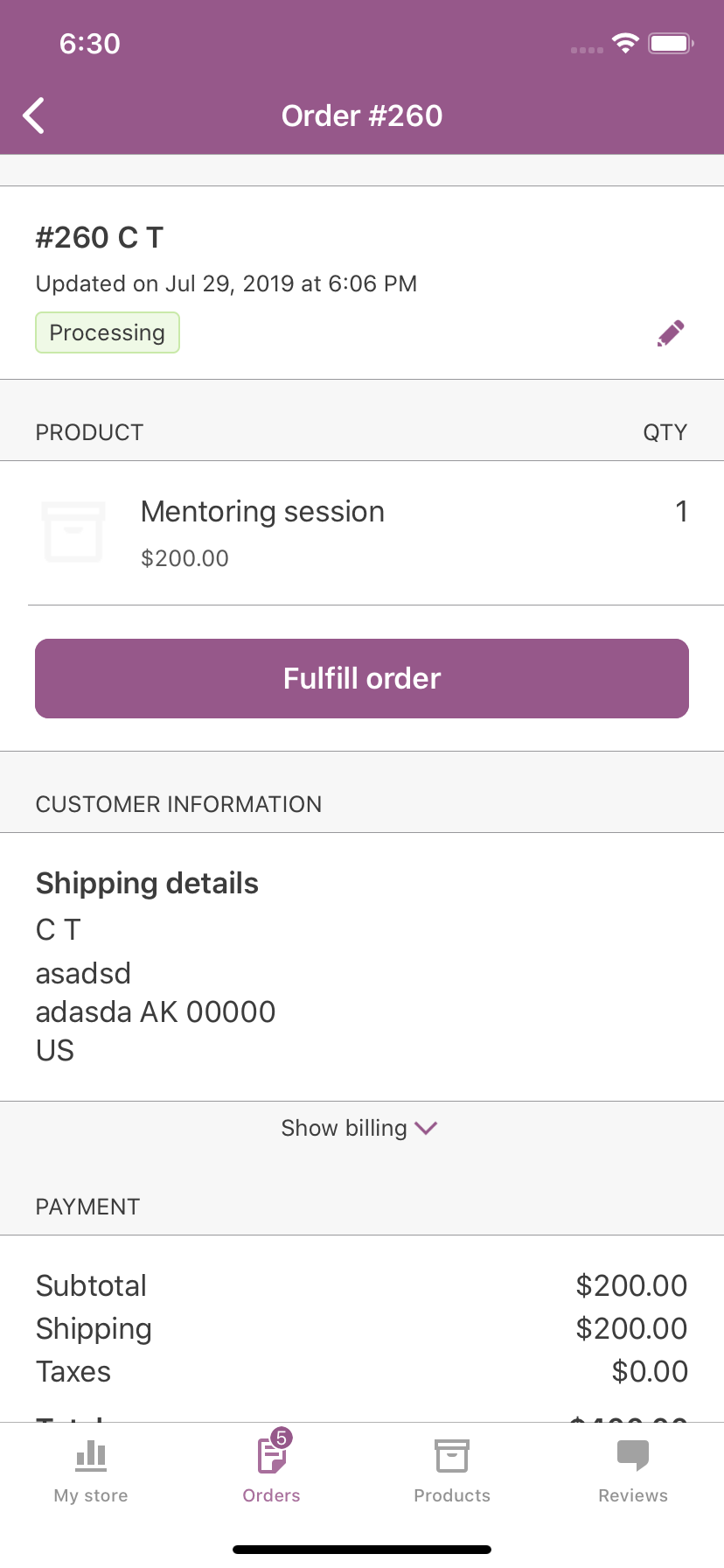Tap the pencil edit status icon
This screenshot has height=1568, width=724.
(671, 333)
